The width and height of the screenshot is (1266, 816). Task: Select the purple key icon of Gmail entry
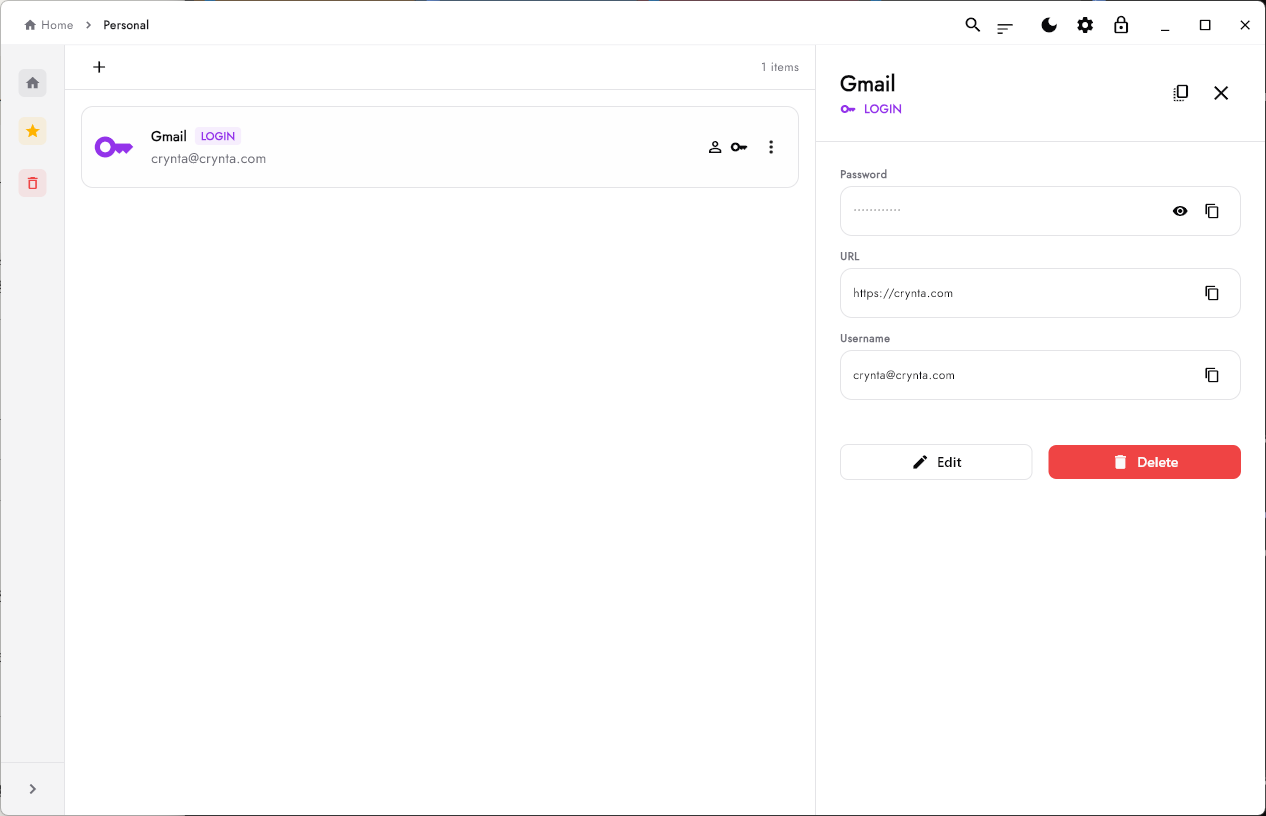click(114, 147)
